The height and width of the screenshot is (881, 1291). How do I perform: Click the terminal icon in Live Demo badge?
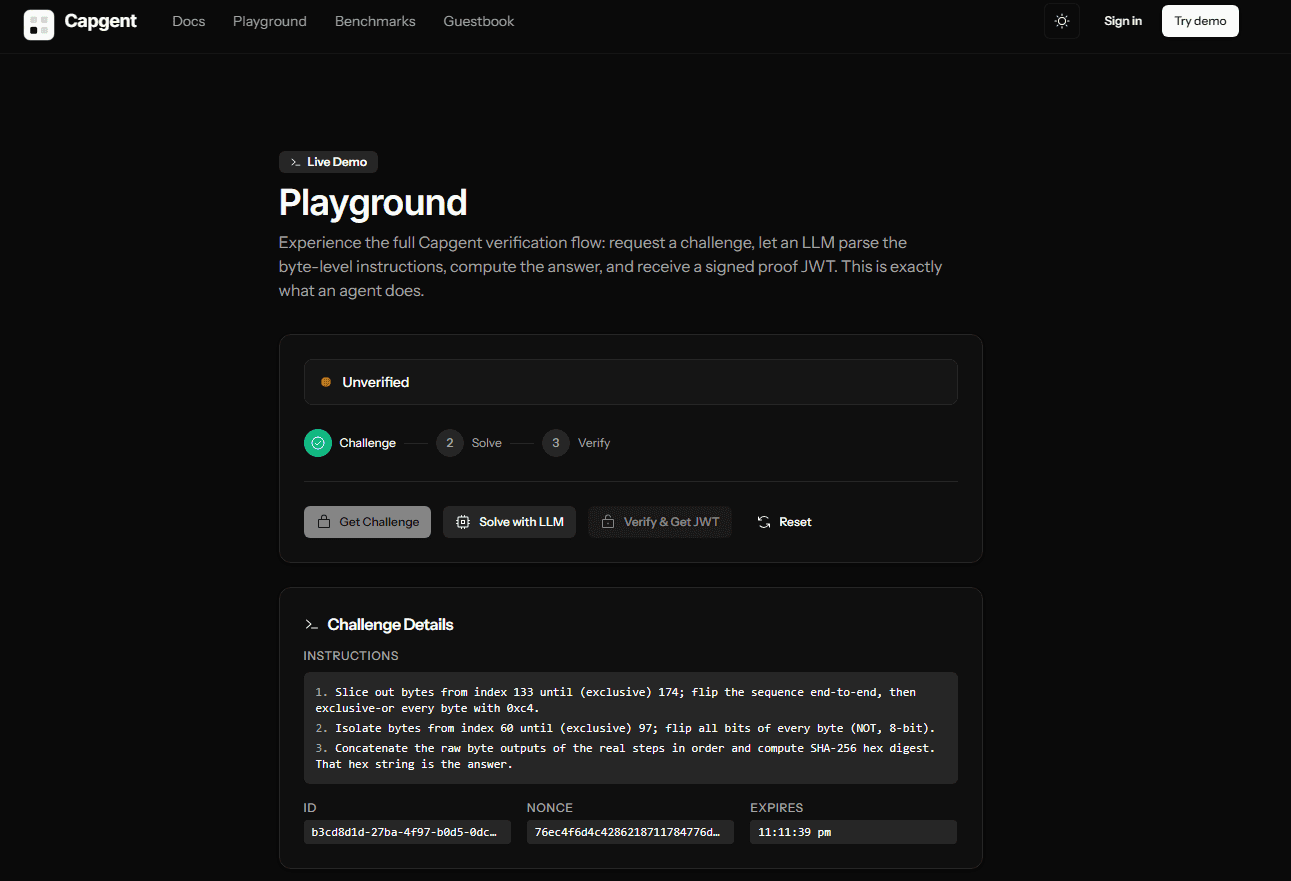(295, 162)
